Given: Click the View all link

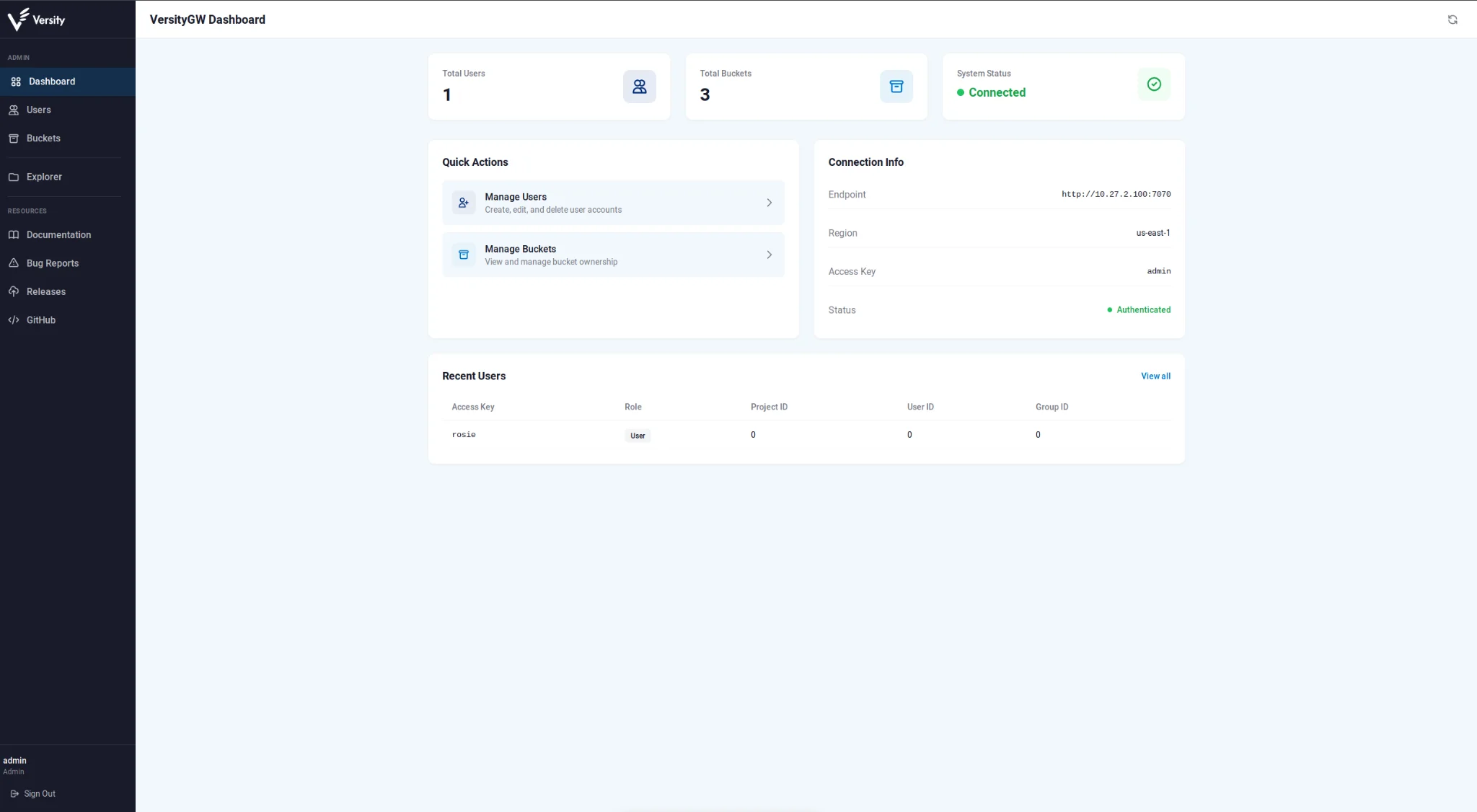Looking at the screenshot, I should point(1155,376).
